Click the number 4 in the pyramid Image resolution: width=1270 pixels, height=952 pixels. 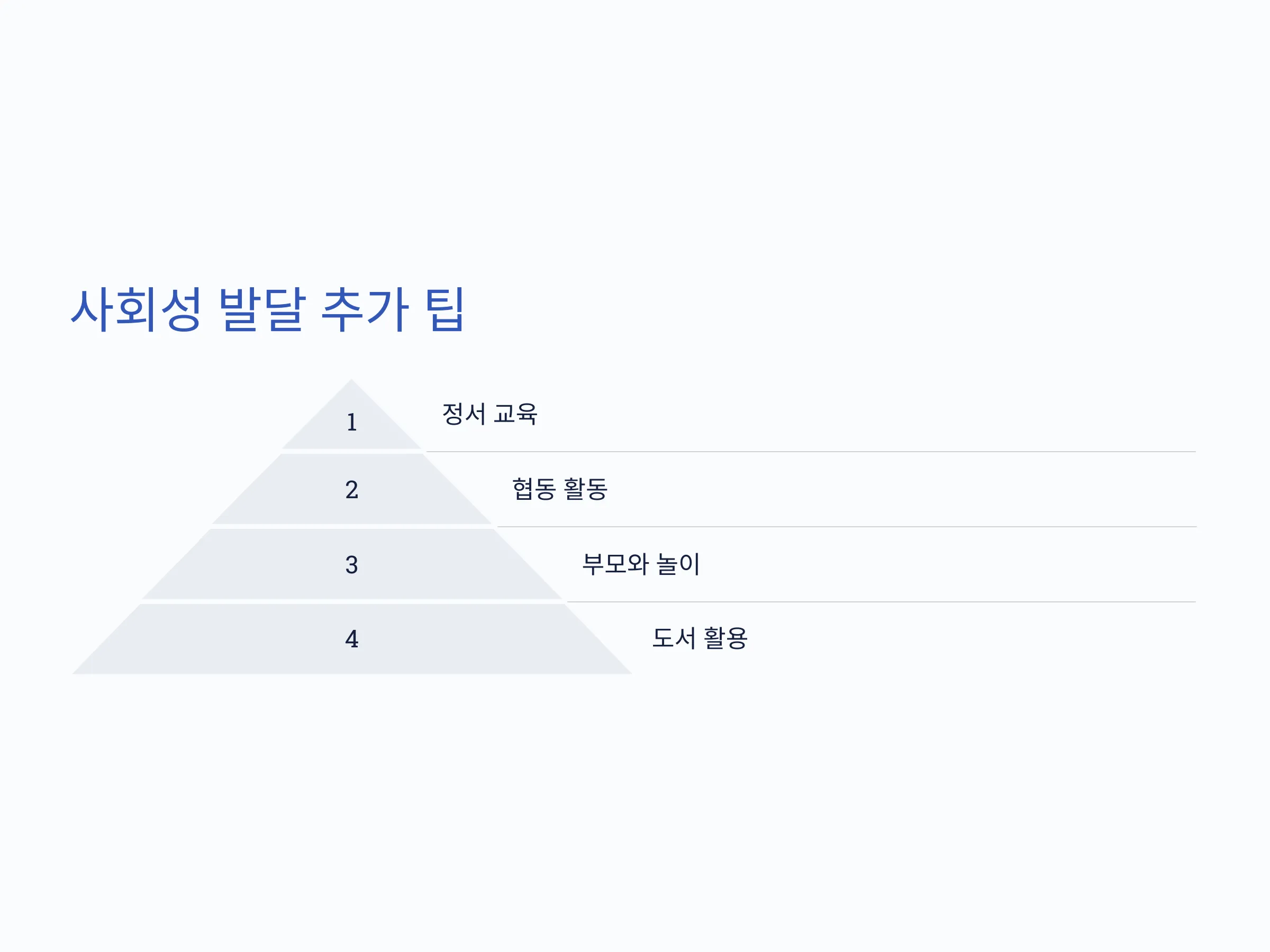coord(352,639)
